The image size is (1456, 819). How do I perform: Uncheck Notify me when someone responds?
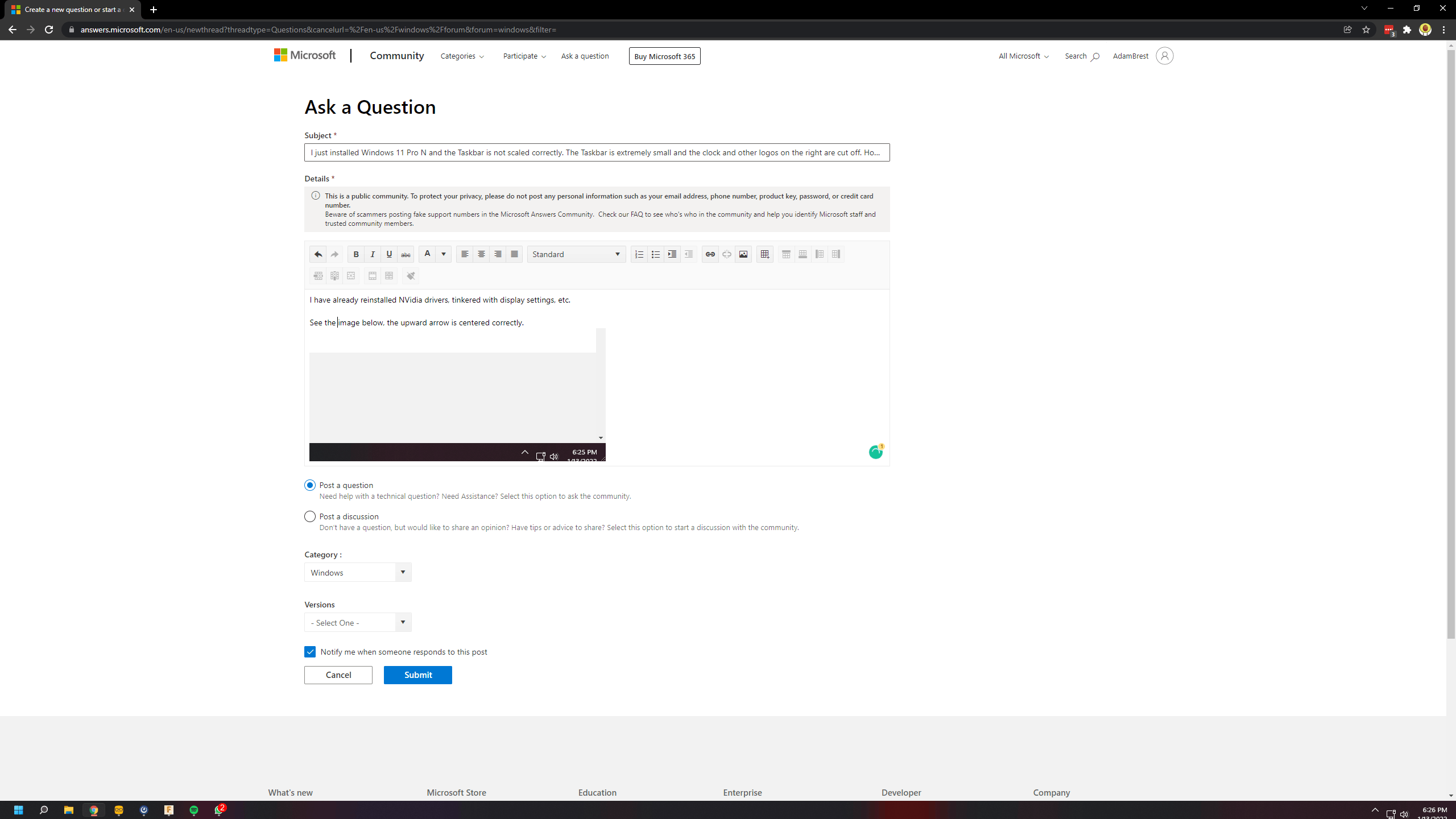click(310, 652)
